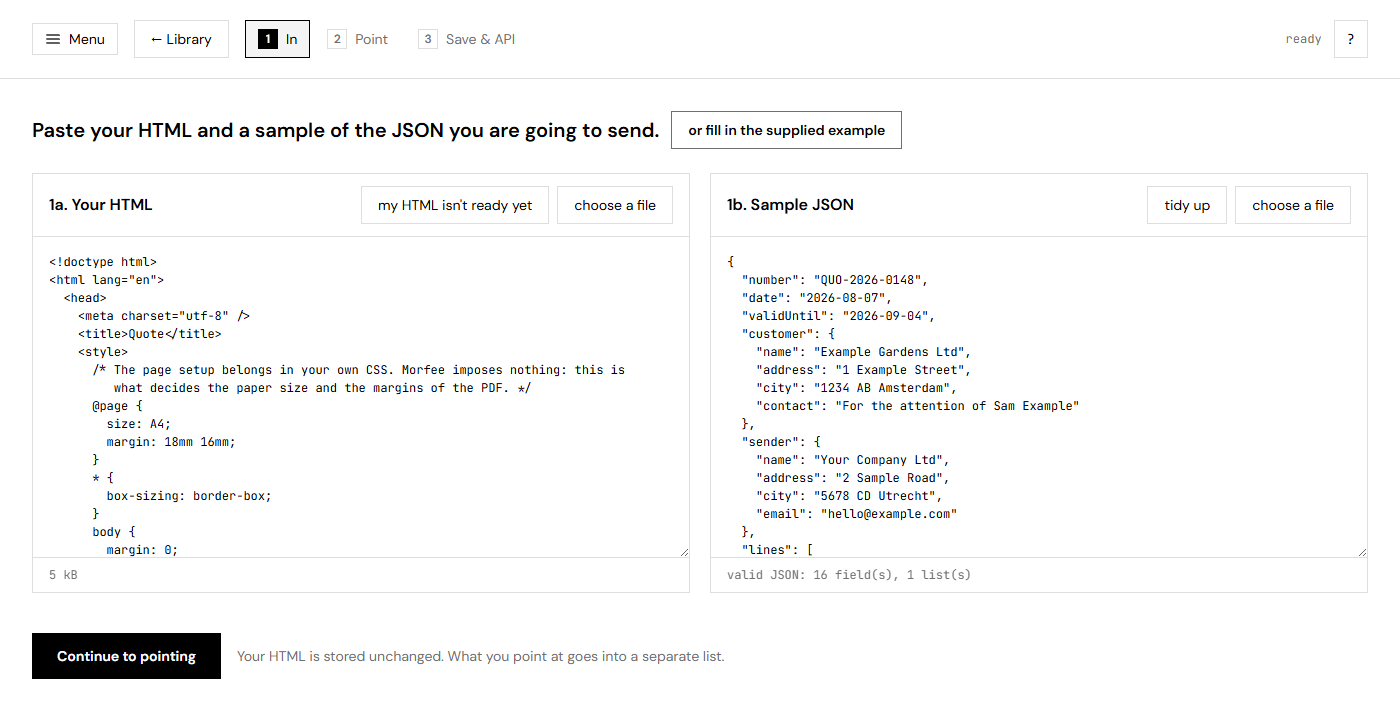Screen dimensions: 1400x720
Task: Click the '"address": "2 Sample Road"' line
Action: point(853,478)
